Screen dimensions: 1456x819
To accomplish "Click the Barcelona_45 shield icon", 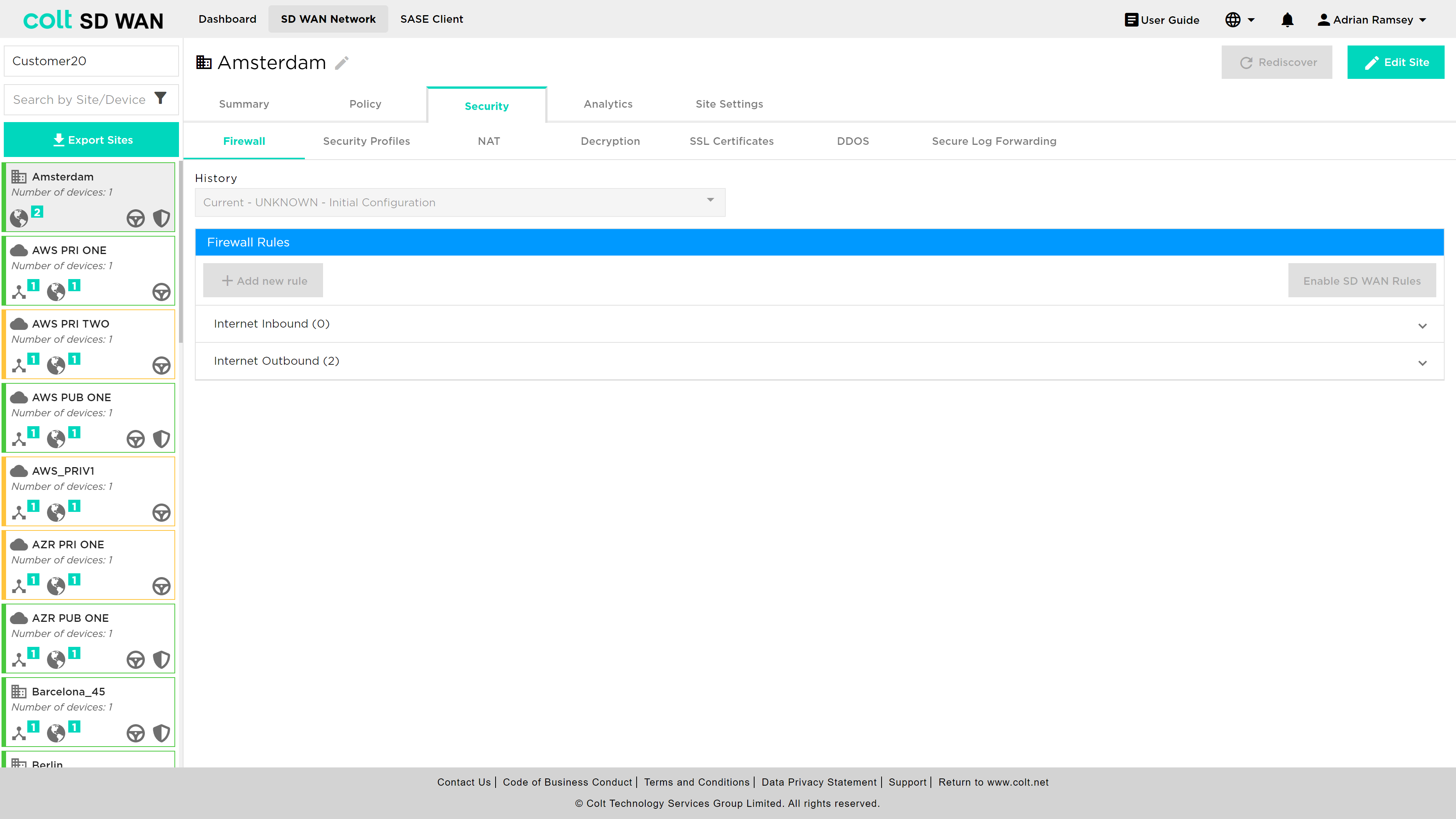I will pos(162,733).
